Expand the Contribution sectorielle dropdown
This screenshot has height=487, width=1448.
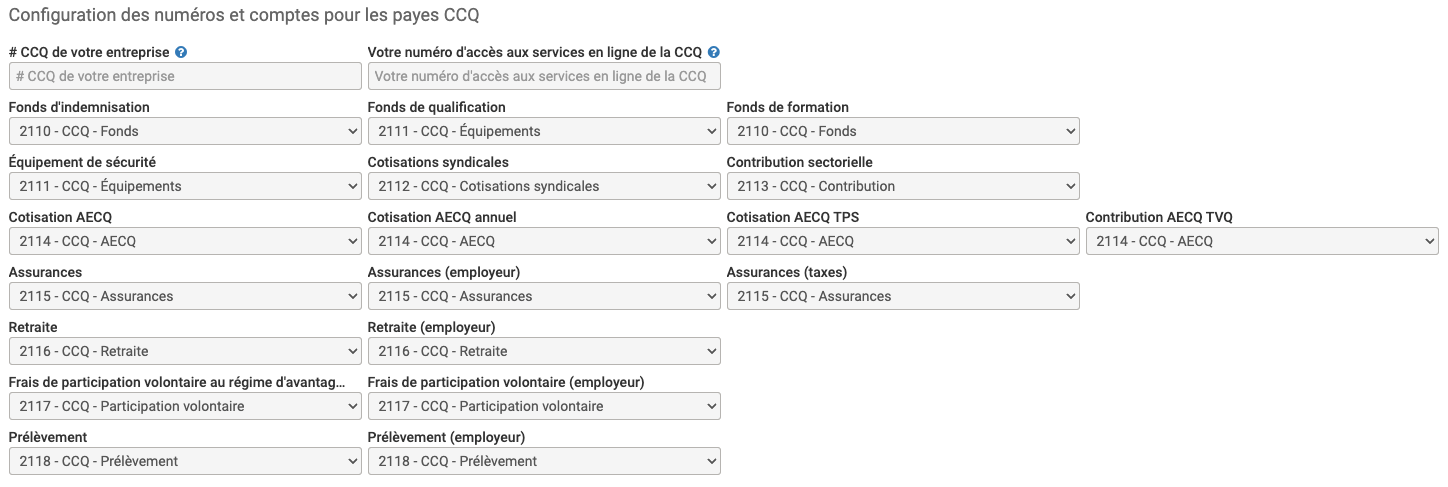[903, 186]
